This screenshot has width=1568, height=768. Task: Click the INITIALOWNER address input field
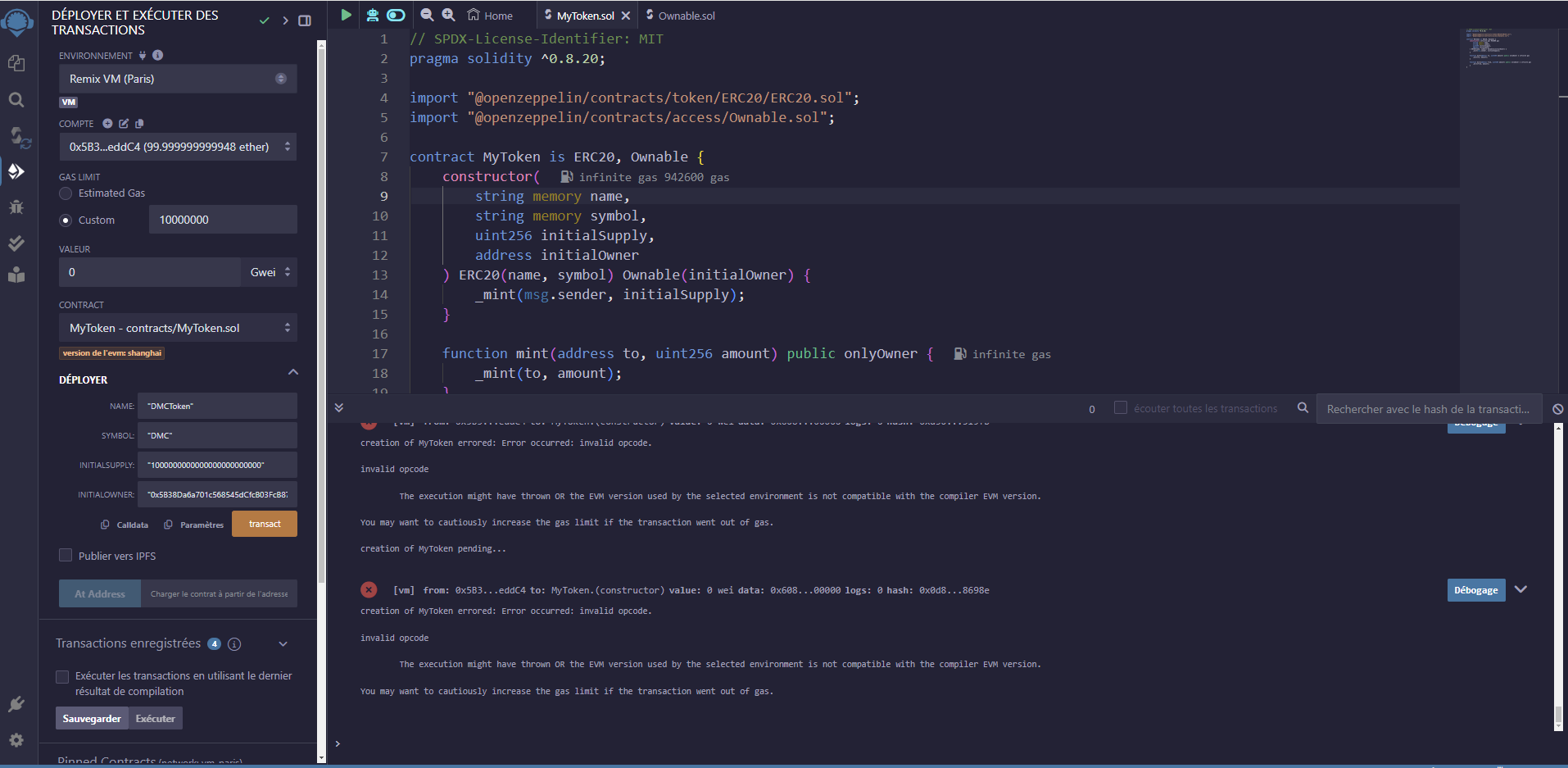click(x=217, y=494)
